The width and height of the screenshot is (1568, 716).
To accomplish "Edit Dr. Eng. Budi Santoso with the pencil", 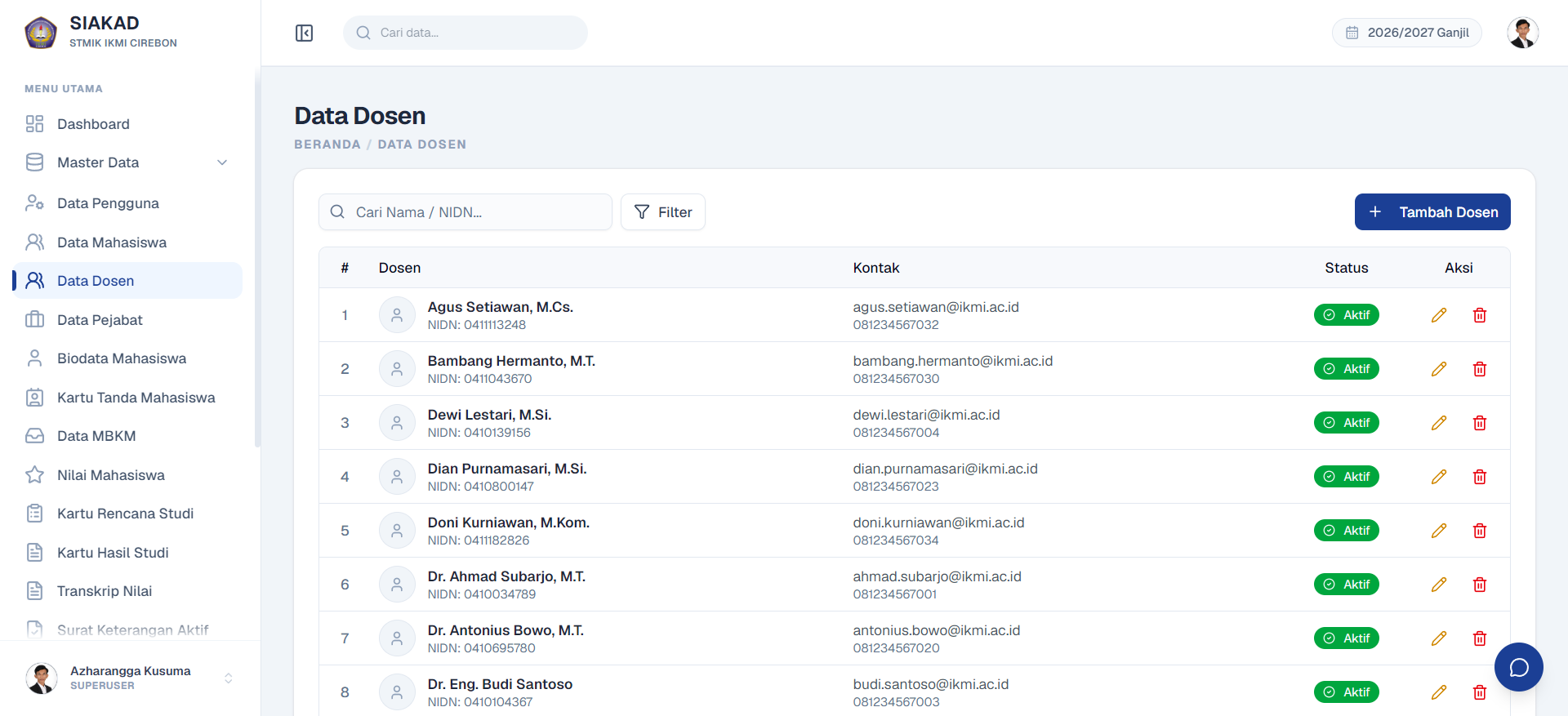I will [1439, 692].
